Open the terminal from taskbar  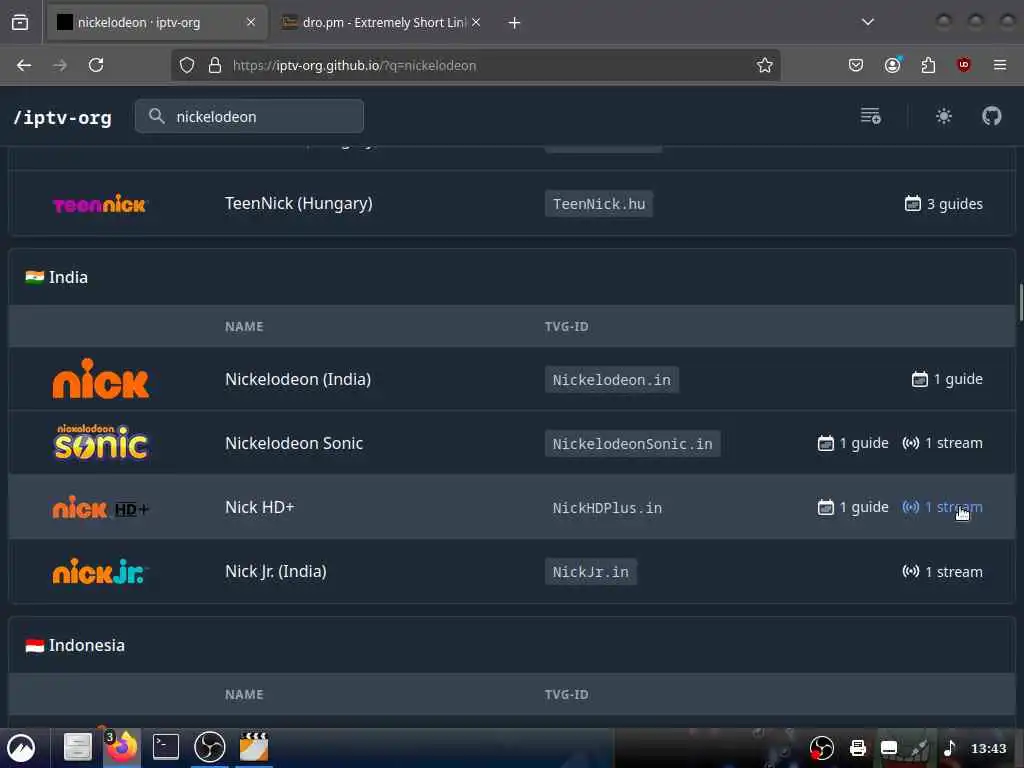166,747
